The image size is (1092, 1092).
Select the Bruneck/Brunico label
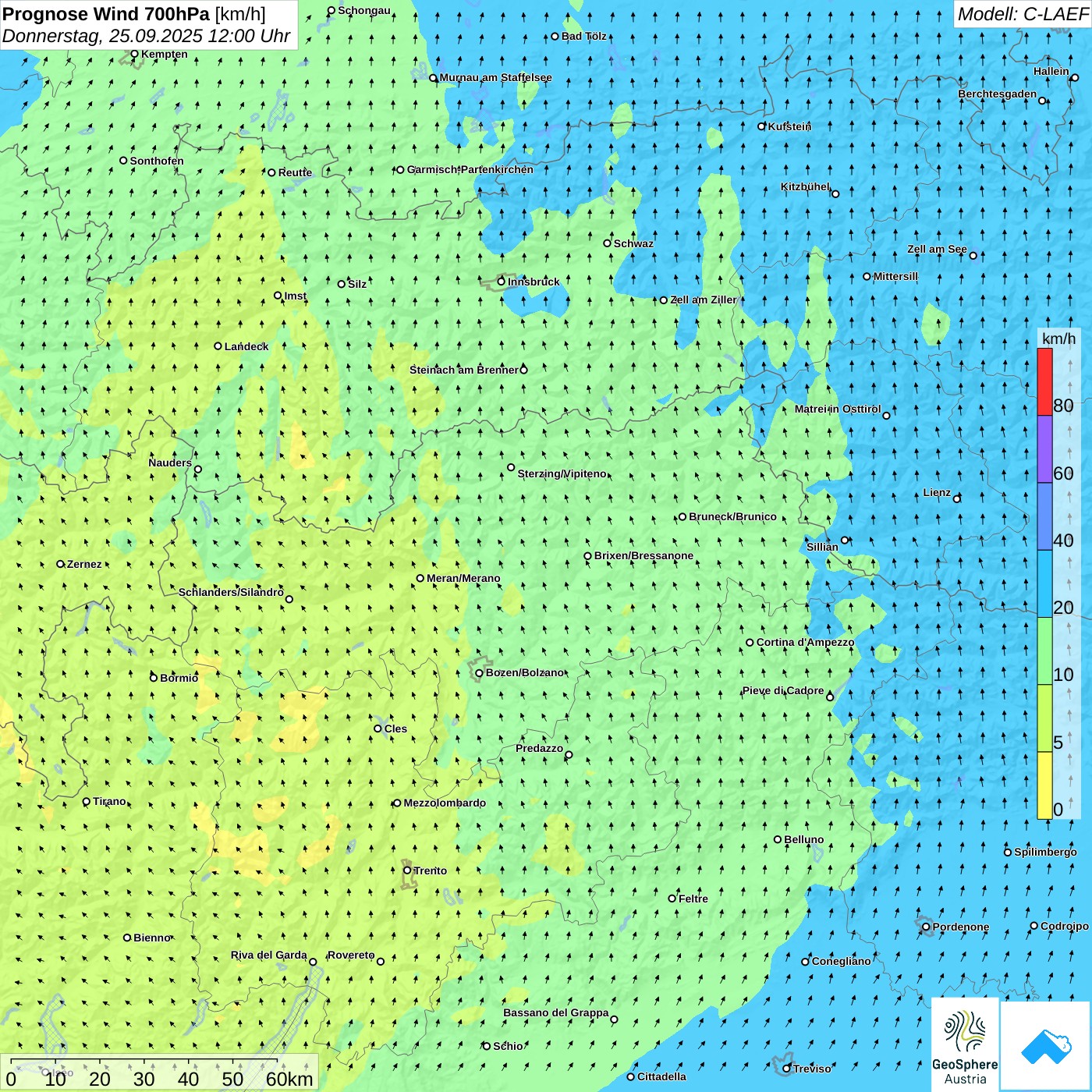tap(732, 516)
